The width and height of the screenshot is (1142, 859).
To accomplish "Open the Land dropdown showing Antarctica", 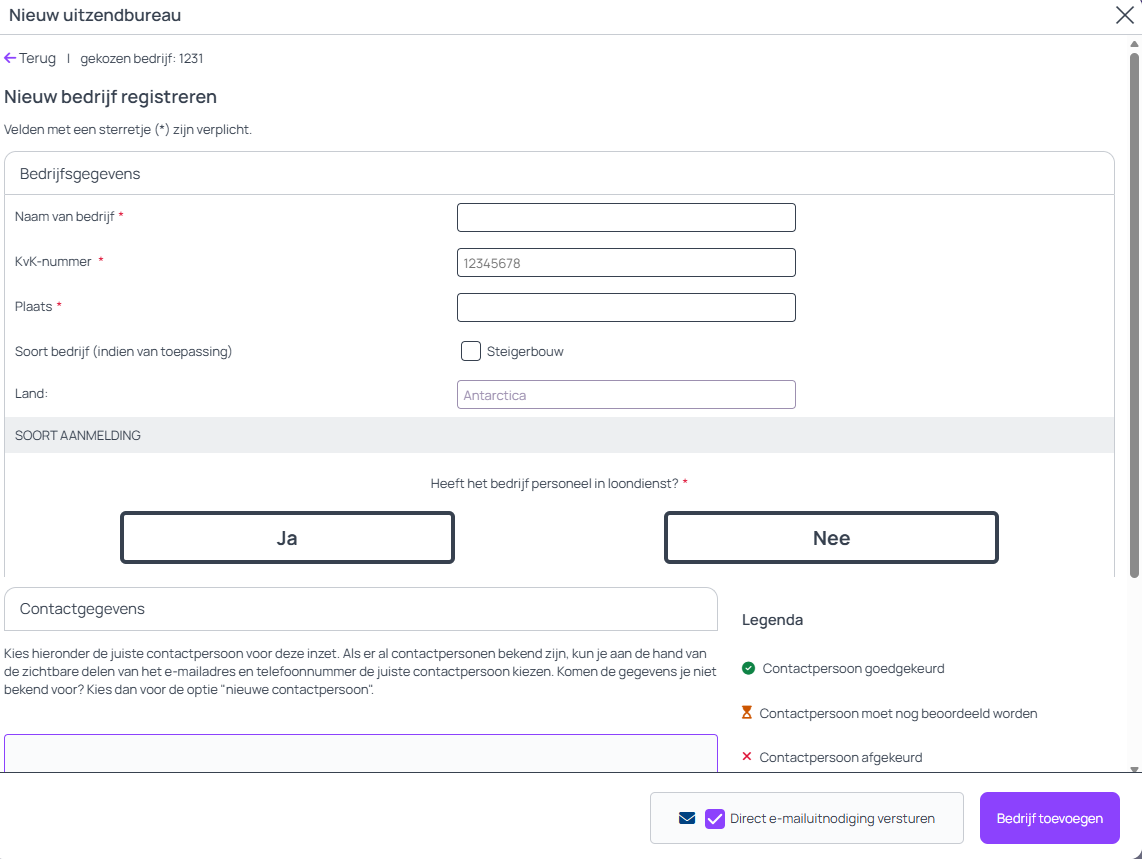I will coord(626,395).
